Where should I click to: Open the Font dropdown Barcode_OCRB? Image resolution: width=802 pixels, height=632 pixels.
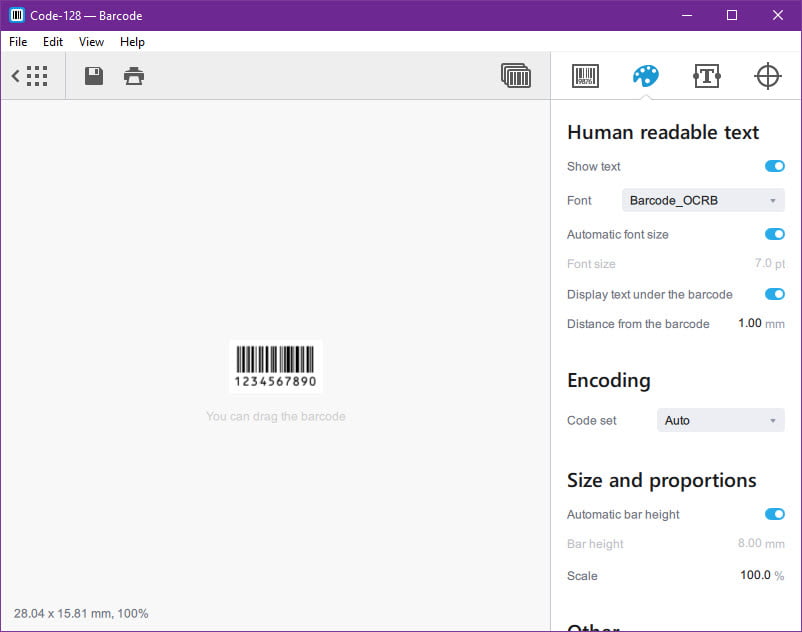pyautogui.click(x=703, y=200)
